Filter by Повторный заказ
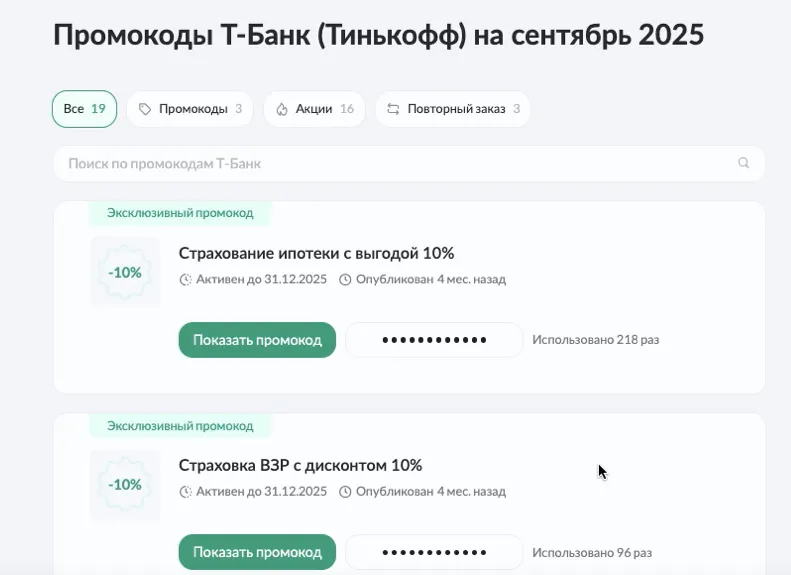The image size is (791, 575). 453,109
